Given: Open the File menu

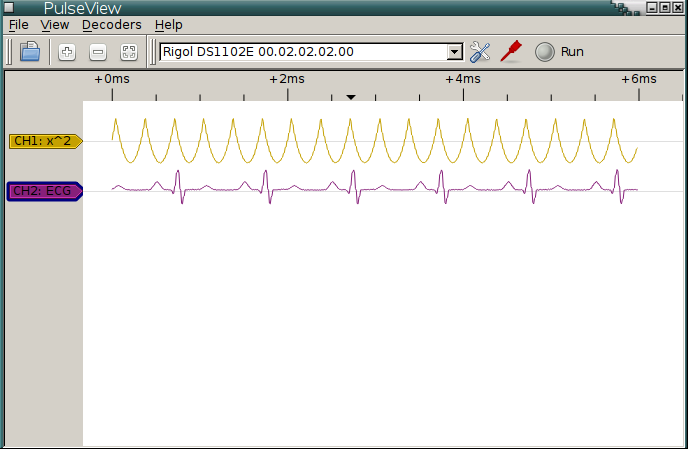Looking at the screenshot, I should point(20,24).
